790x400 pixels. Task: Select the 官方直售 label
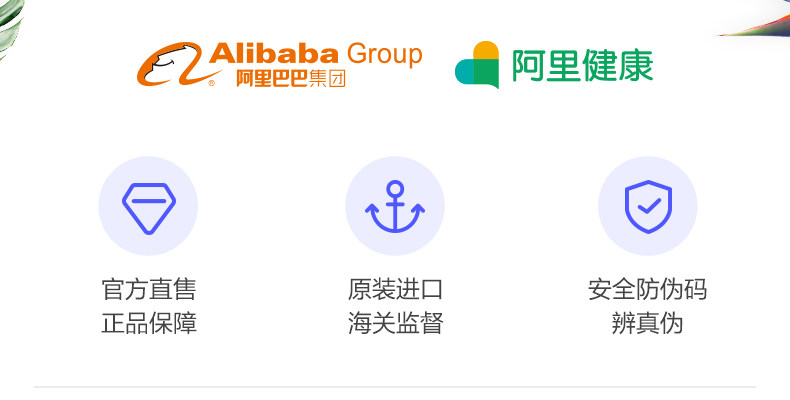click(x=148, y=290)
